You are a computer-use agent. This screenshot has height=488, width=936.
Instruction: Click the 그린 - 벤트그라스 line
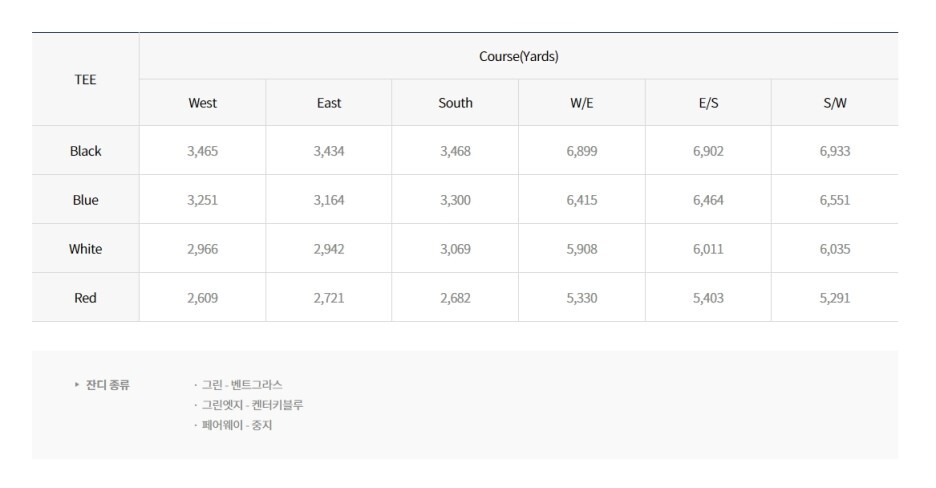pos(242,385)
